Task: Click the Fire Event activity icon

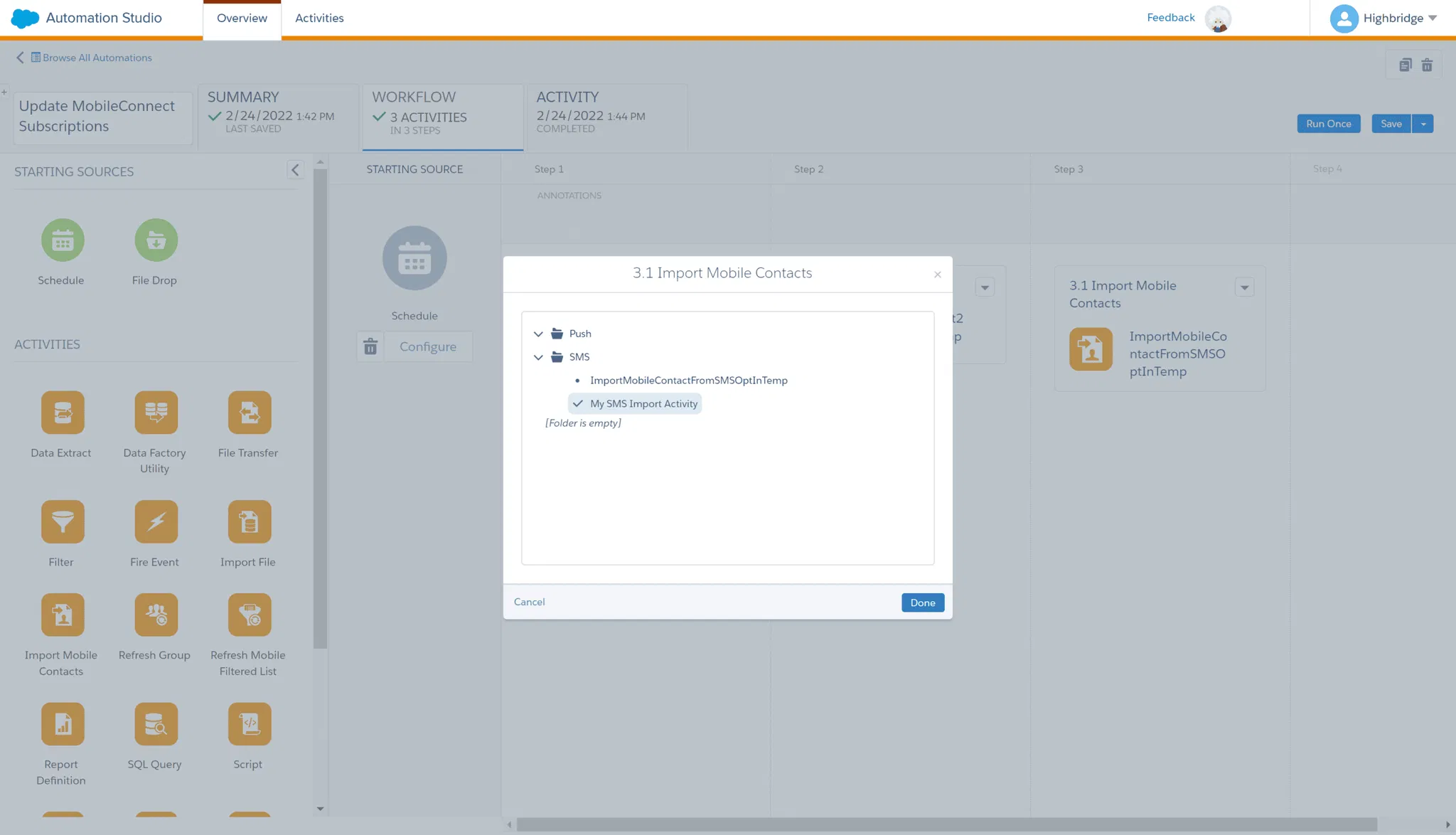Action: coord(156,521)
